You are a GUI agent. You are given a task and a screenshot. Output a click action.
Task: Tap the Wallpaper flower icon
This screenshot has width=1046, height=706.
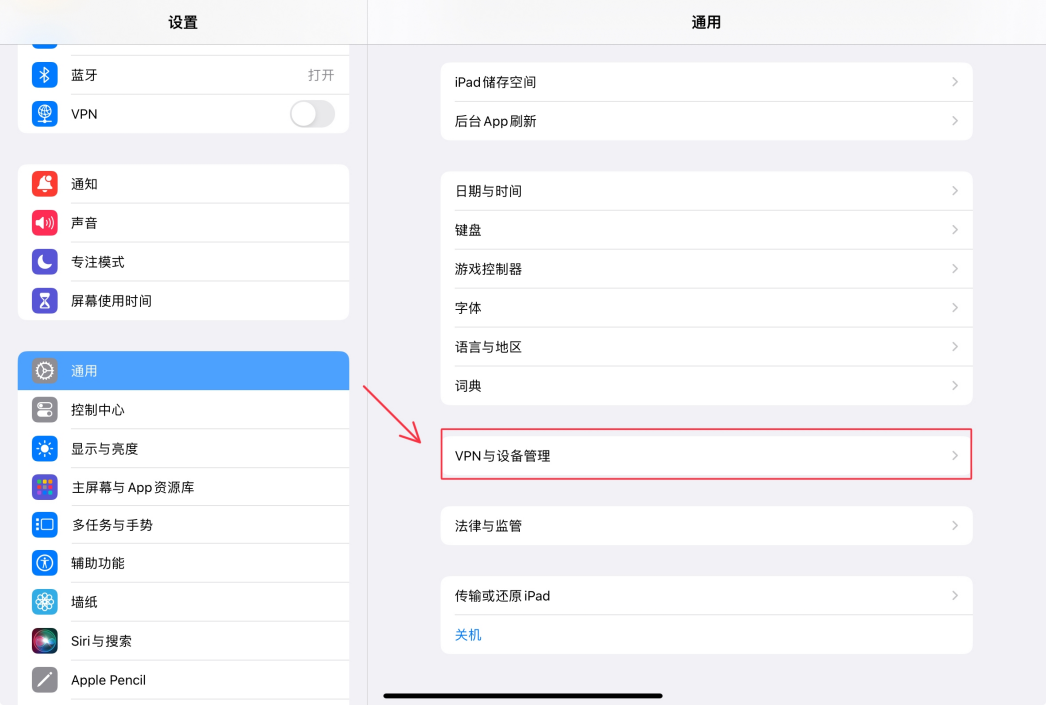click(45, 602)
